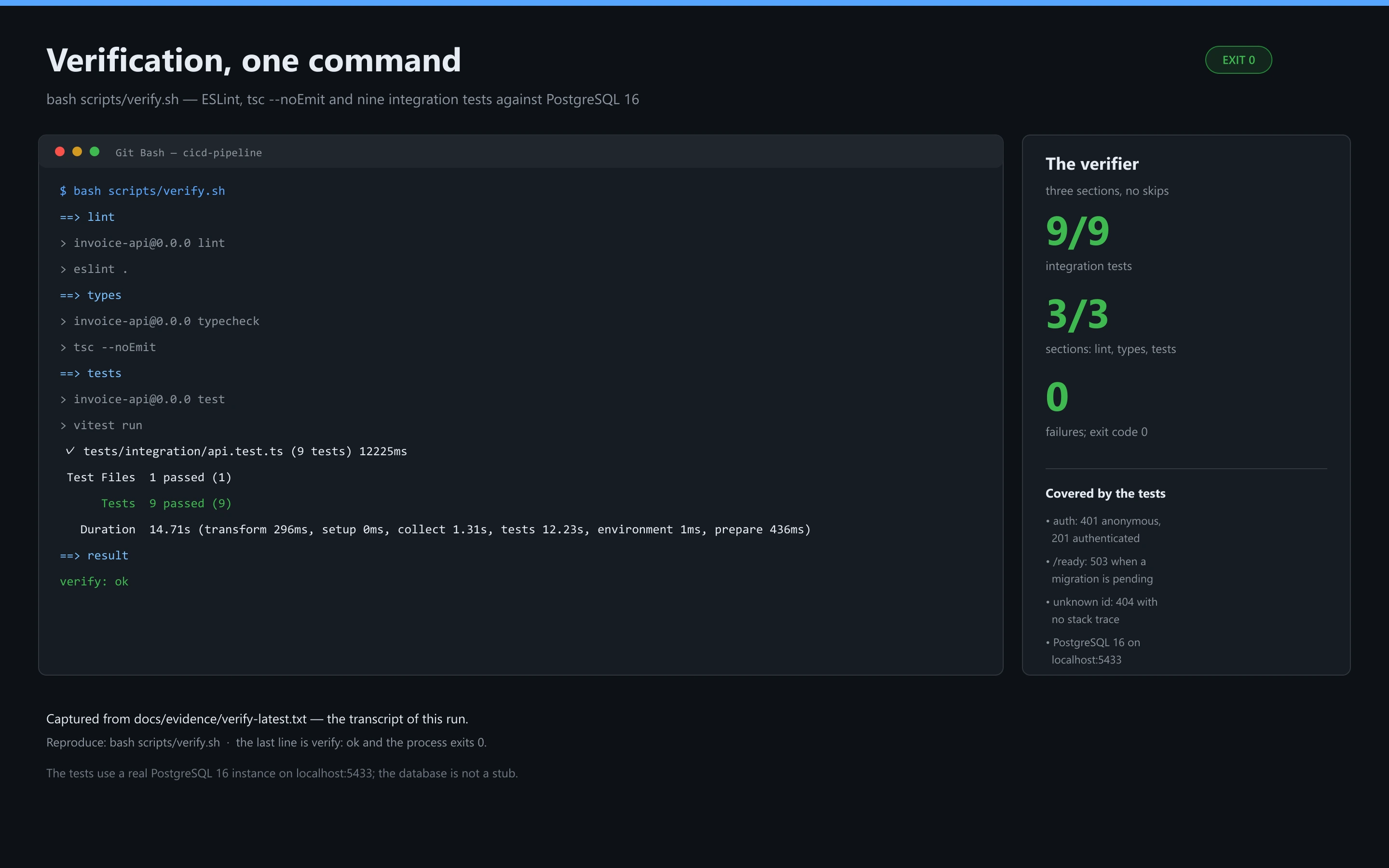Click the large green '0' failures statistic

(x=1057, y=397)
